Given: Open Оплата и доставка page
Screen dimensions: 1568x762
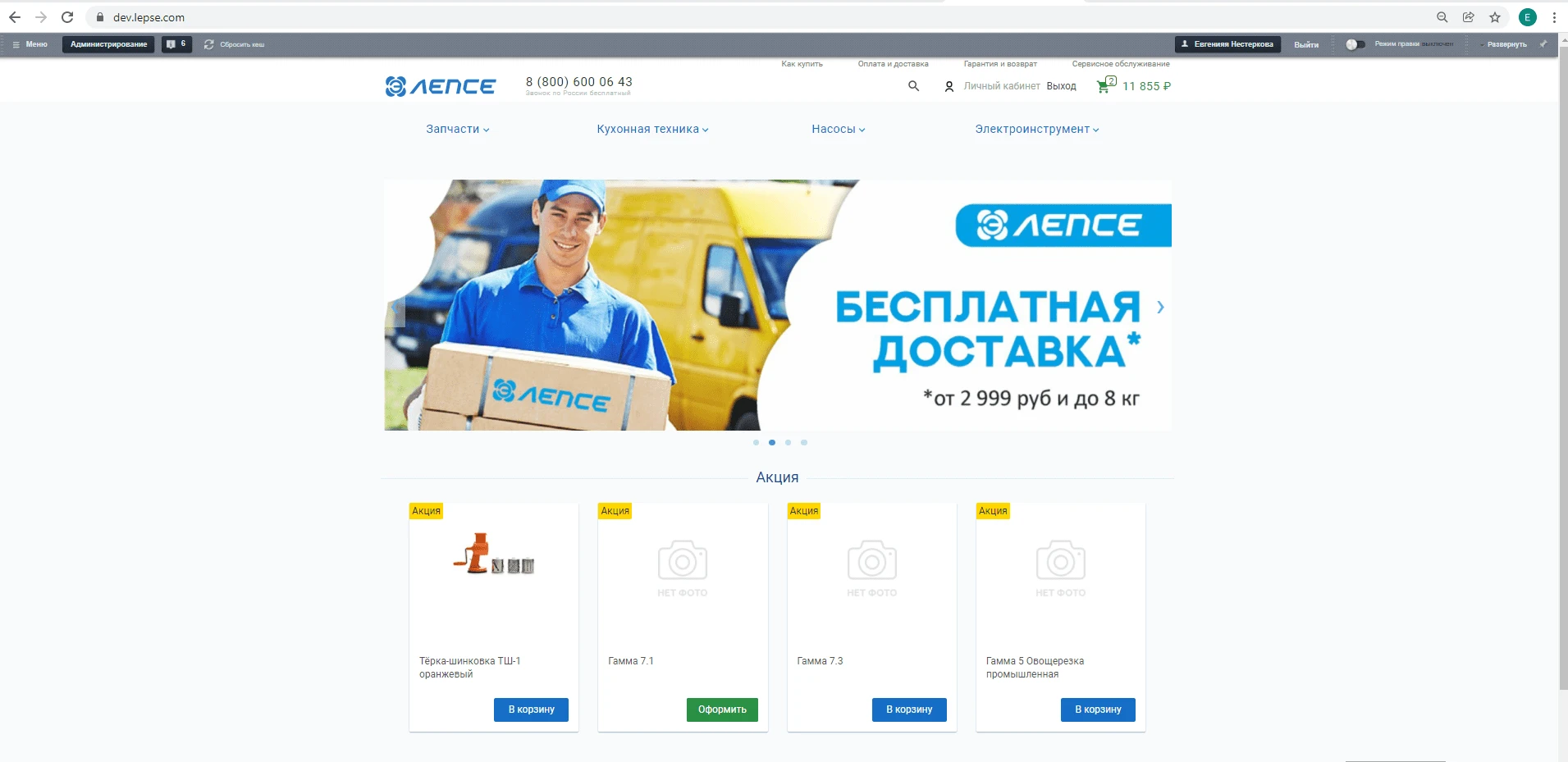Looking at the screenshot, I should pos(893,64).
